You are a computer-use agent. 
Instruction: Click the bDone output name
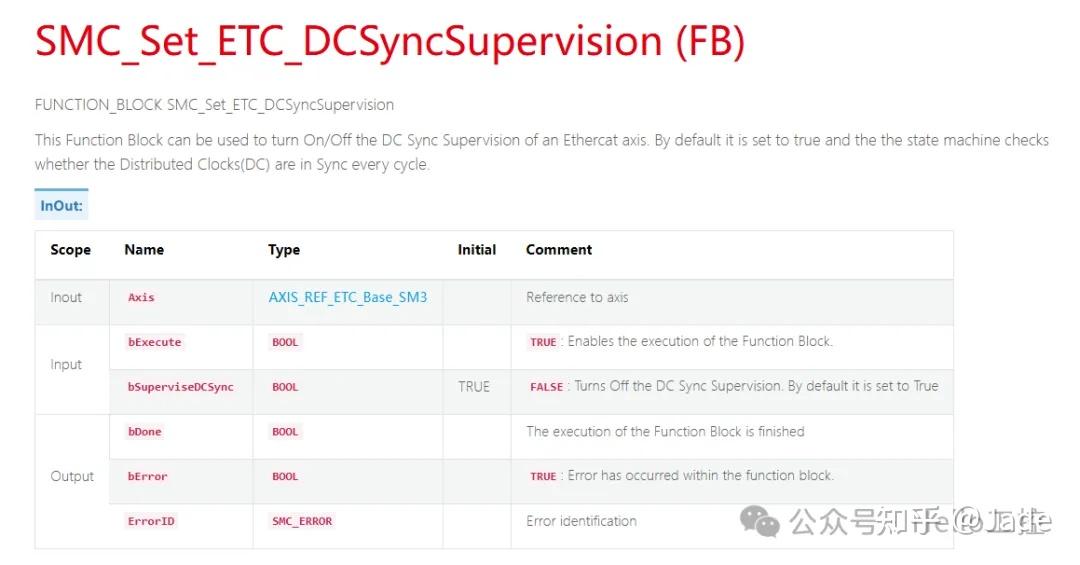pos(144,432)
